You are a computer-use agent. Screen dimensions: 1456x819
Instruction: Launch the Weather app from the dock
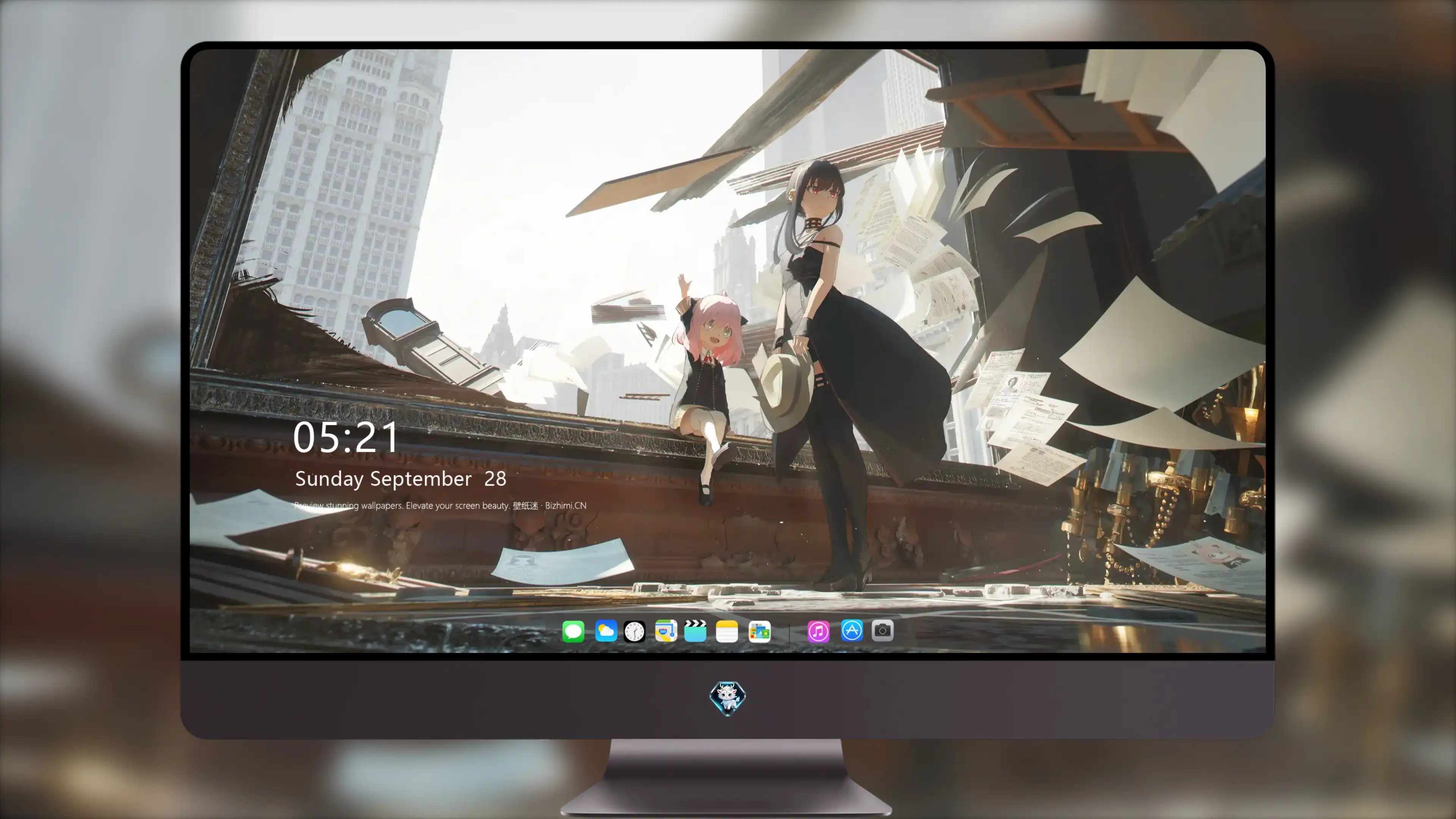click(x=606, y=631)
